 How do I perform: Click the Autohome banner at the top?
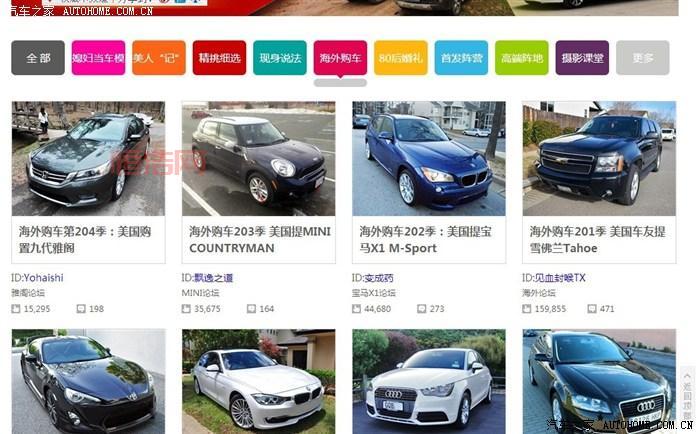pyautogui.click(x=345, y=8)
